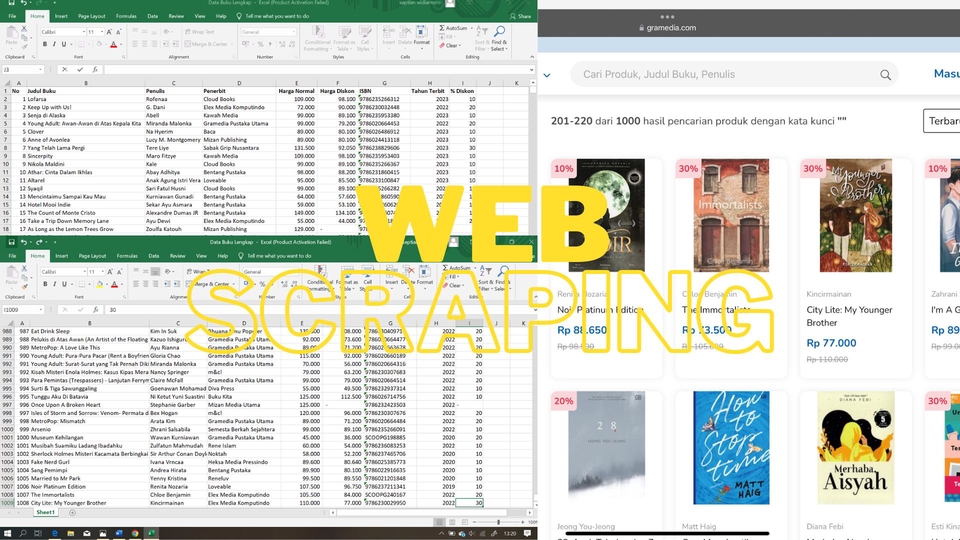Click Clear eraser in upper Excel window

coord(442,46)
